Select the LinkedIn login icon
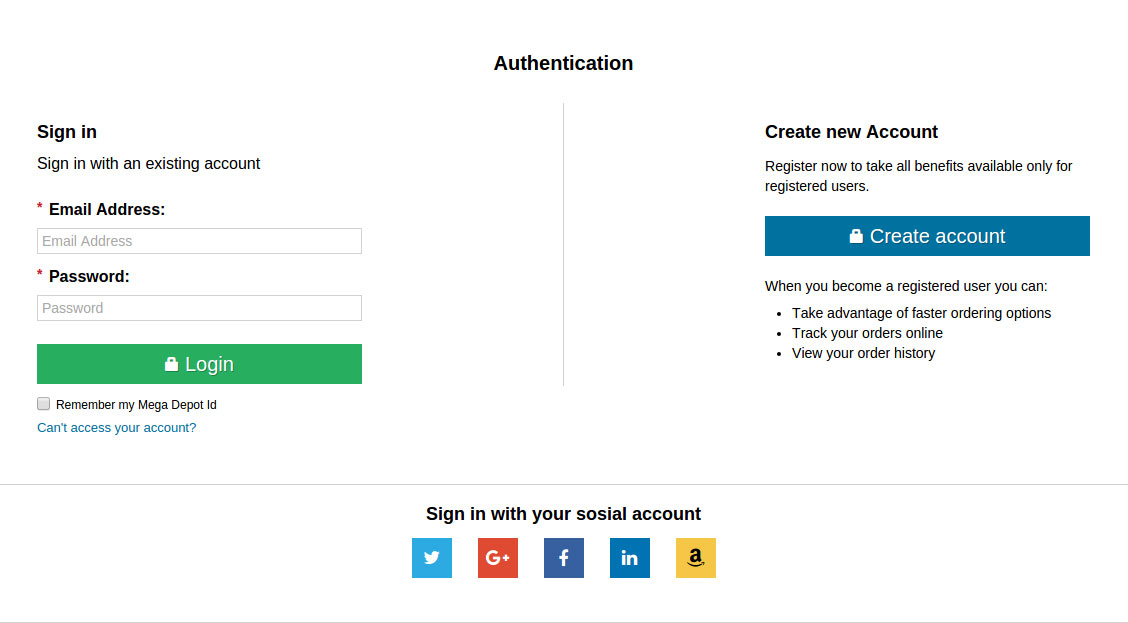 (x=630, y=558)
